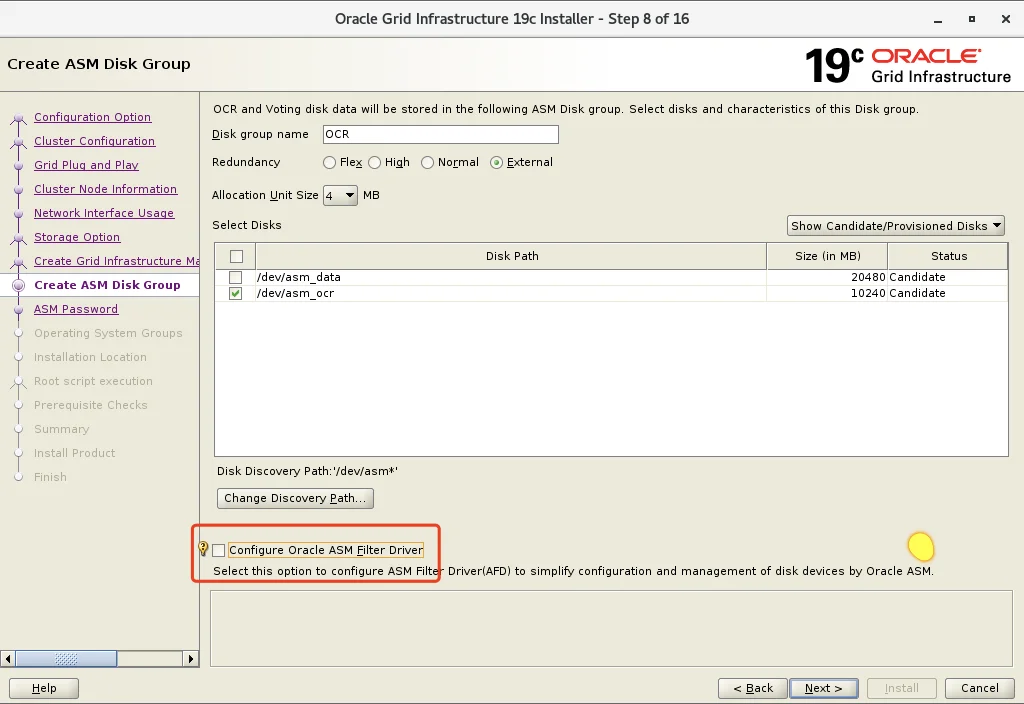Click the lightbulb hint icon beside Filter Driver
The image size is (1024, 704).
[x=203, y=549]
